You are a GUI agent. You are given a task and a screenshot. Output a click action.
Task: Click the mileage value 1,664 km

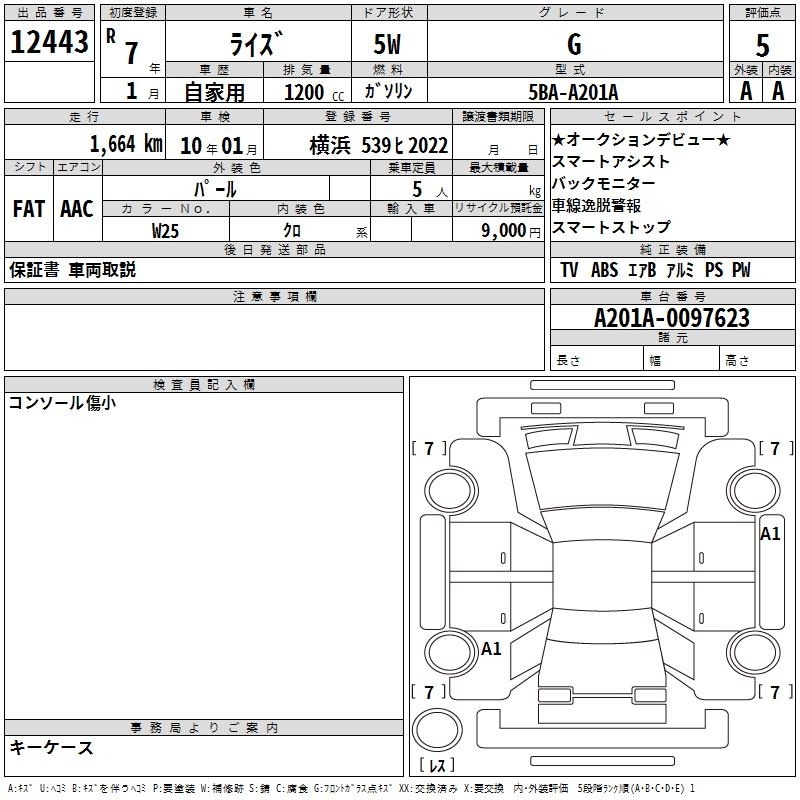coord(125,144)
